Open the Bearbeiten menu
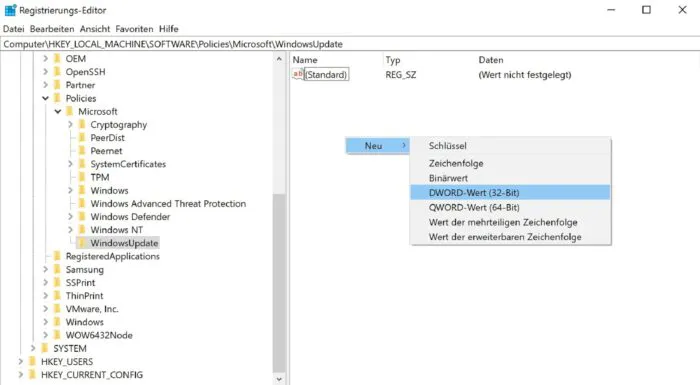 pyautogui.click(x=52, y=29)
